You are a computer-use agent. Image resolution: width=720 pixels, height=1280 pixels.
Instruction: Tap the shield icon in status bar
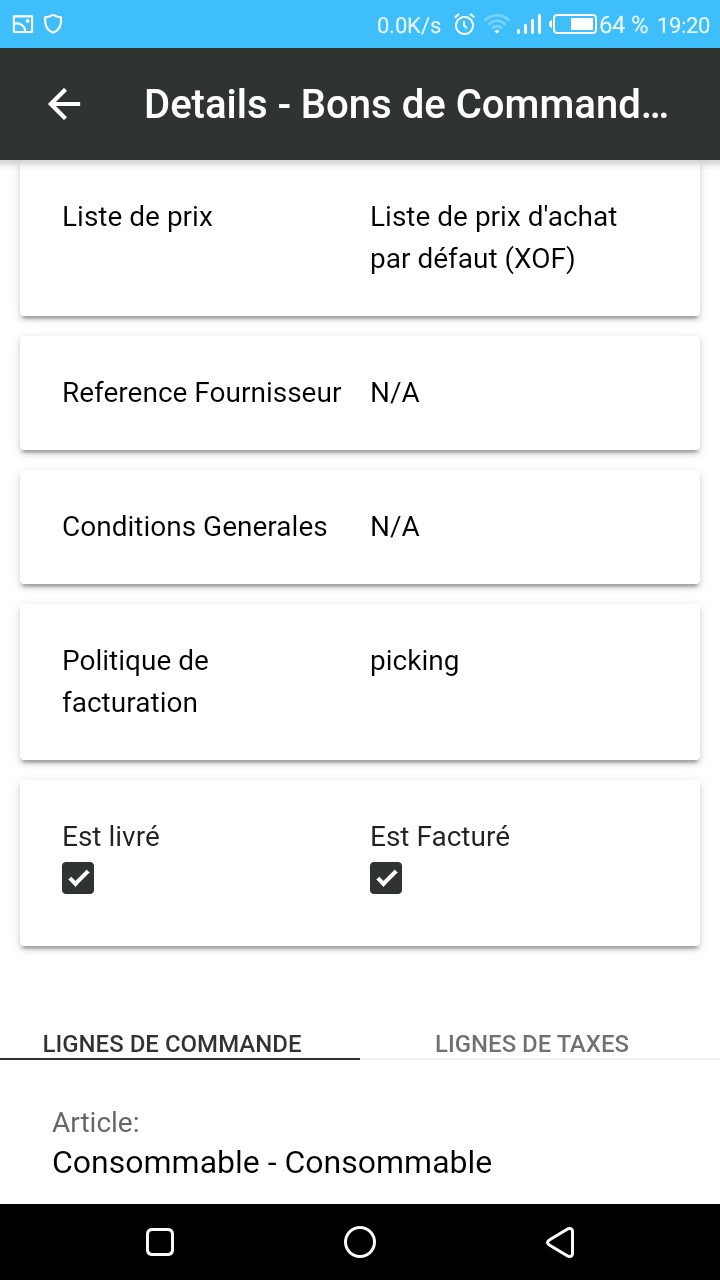pos(53,24)
